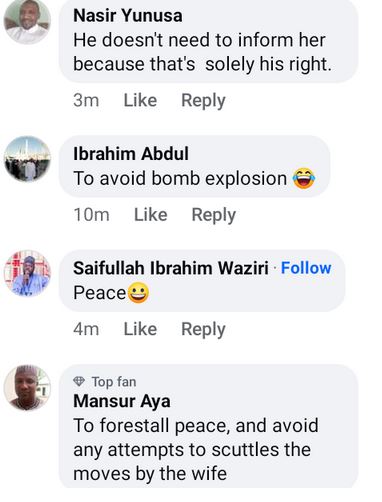Click the Top fan diamond badge icon

point(79,382)
